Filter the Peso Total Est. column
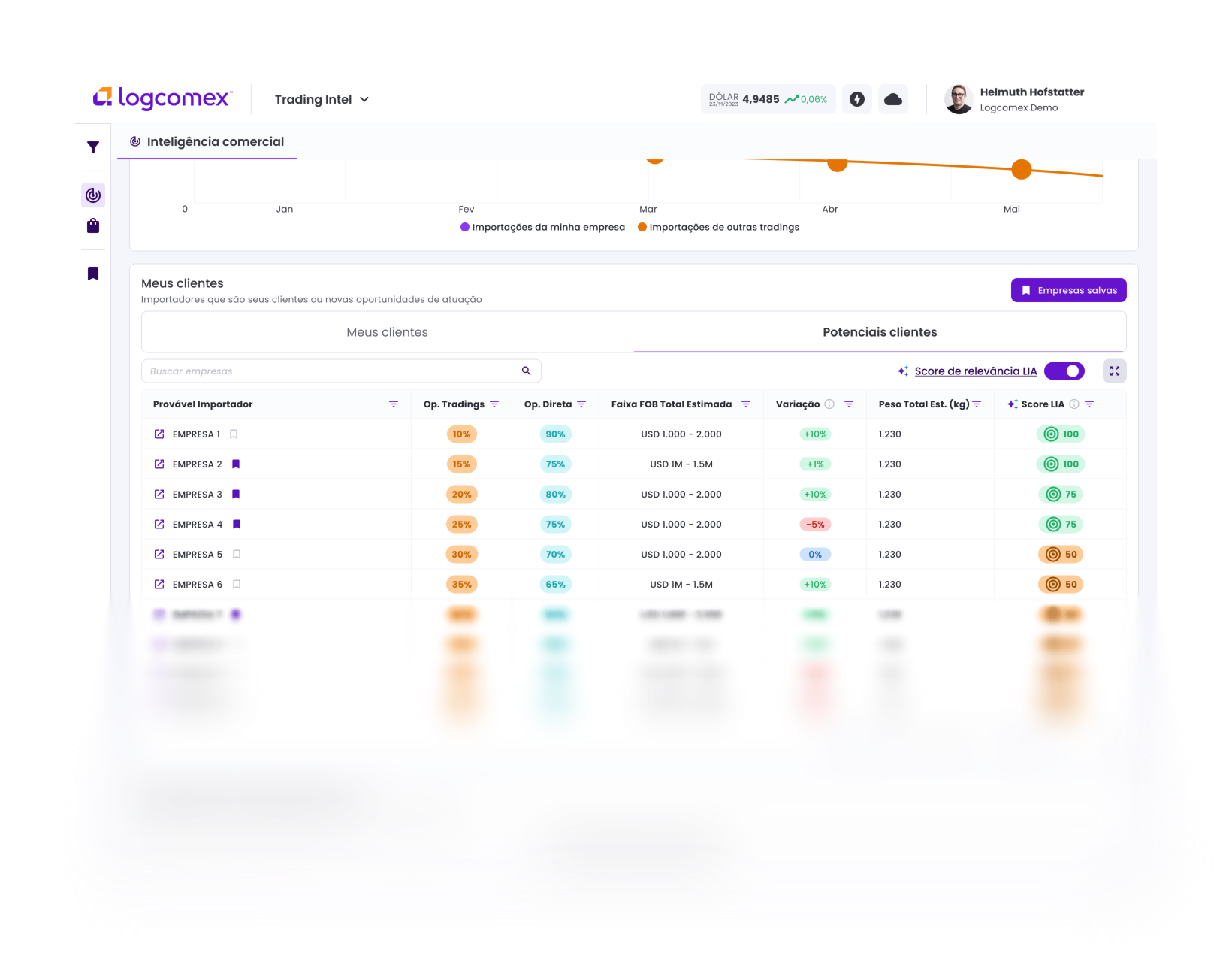 tap(977, 404)
